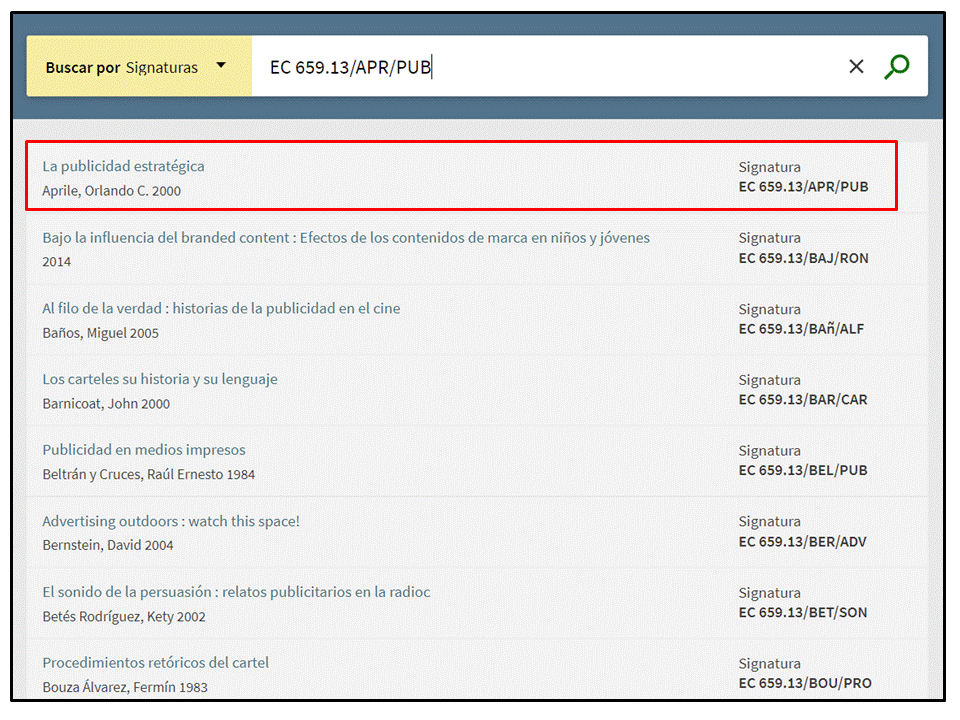Click signature EC 659.13/BOU/PRO

pyautogui.click(x=805, y=684)
